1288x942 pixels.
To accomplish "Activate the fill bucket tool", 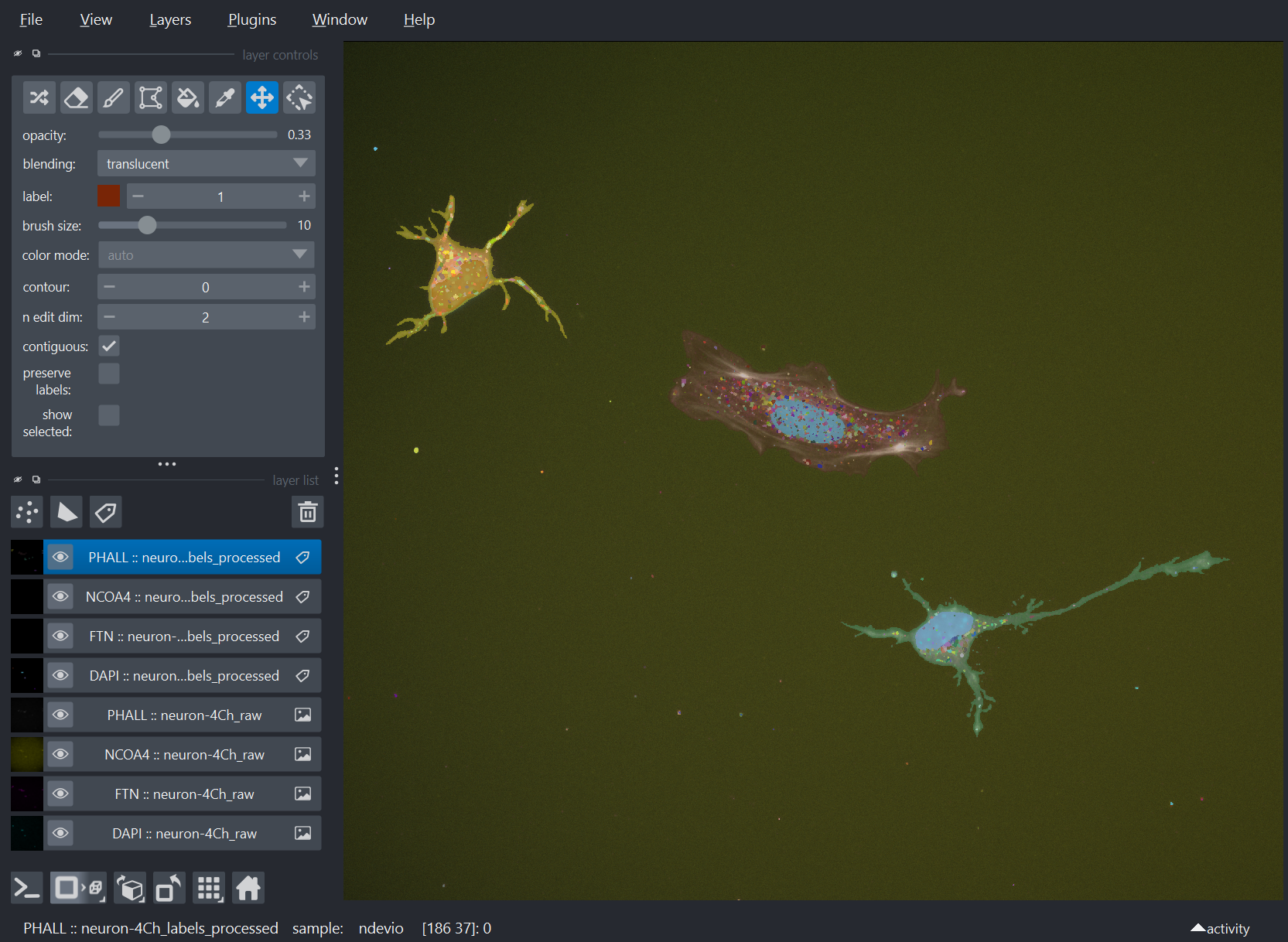I will pyautogui.click(x=188, y=97).
